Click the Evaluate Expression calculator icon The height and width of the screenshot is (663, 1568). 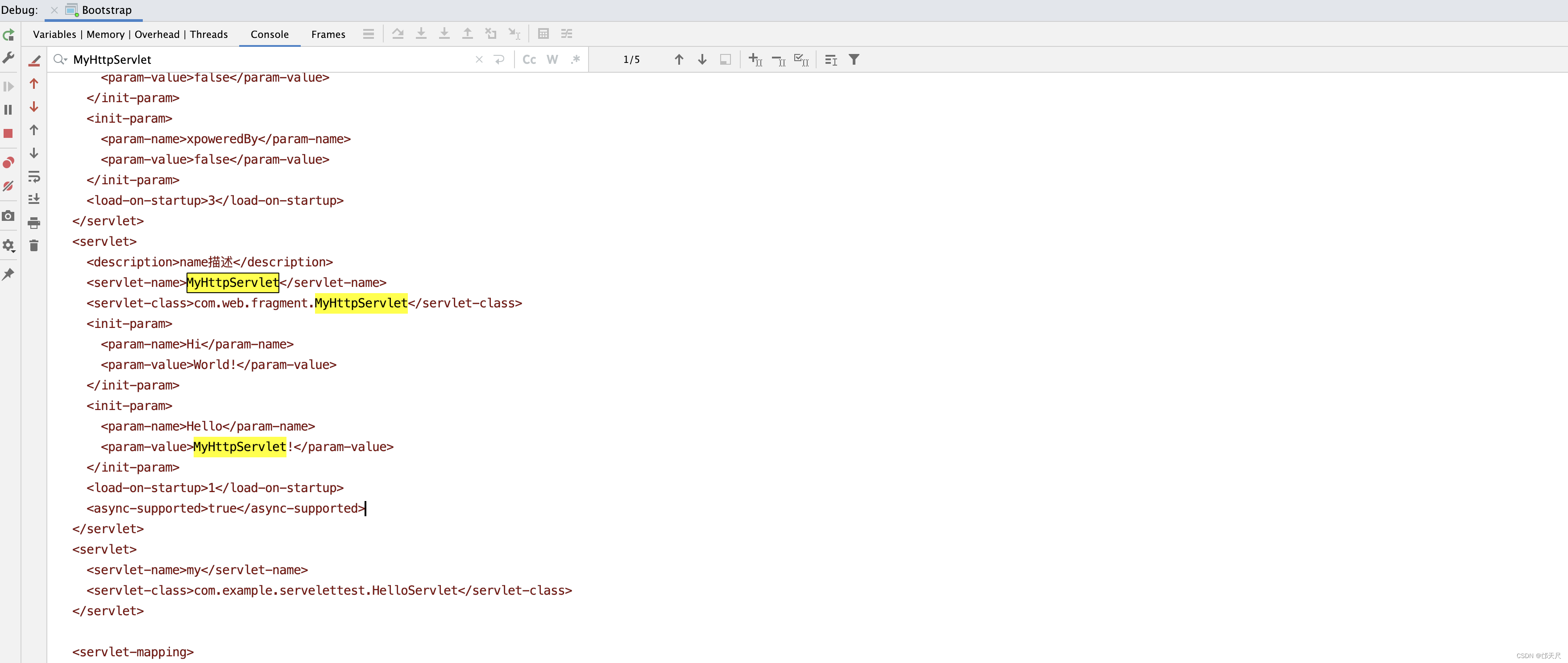543,34
